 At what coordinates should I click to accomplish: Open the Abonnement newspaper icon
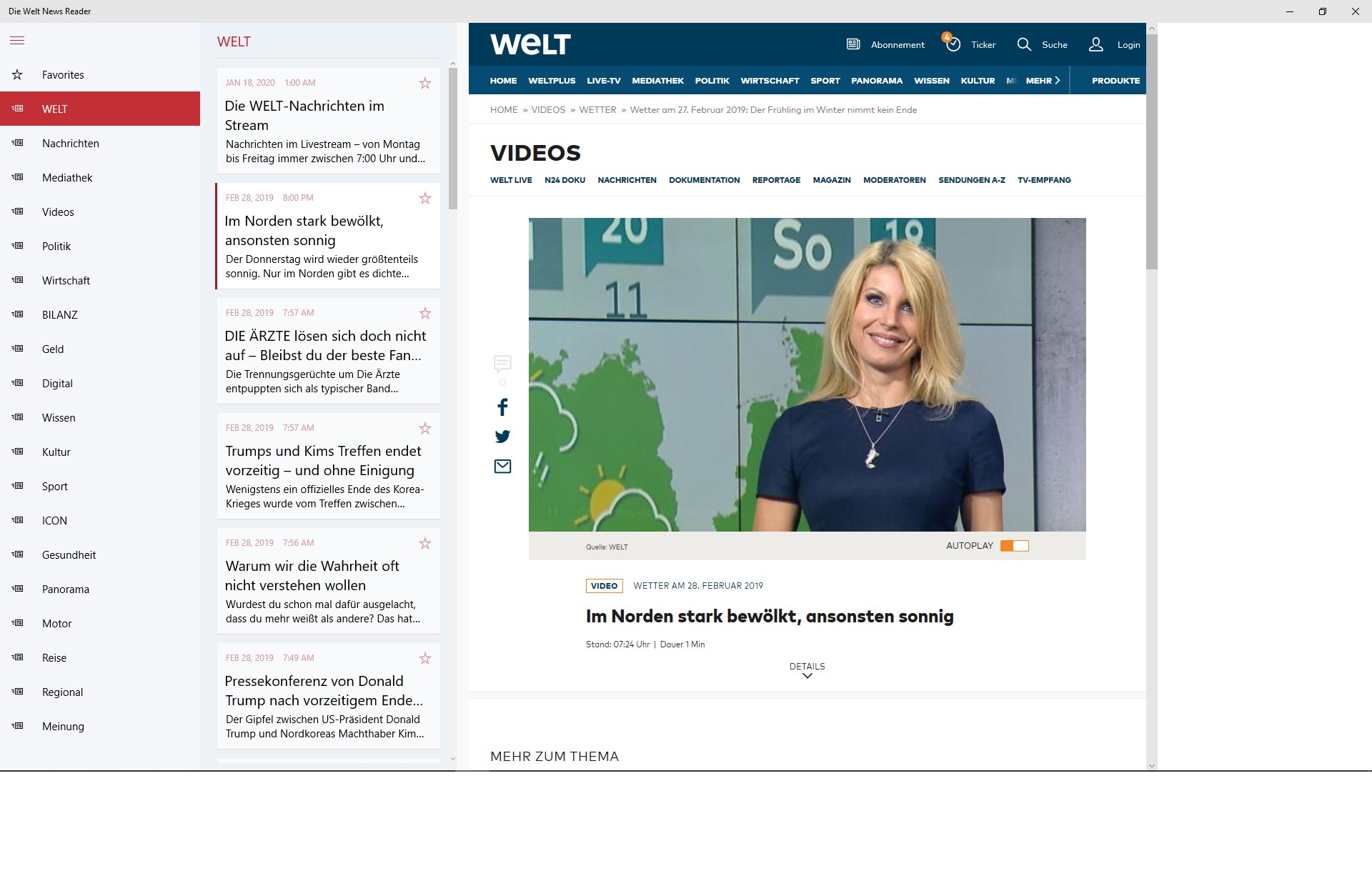(853, 44)
